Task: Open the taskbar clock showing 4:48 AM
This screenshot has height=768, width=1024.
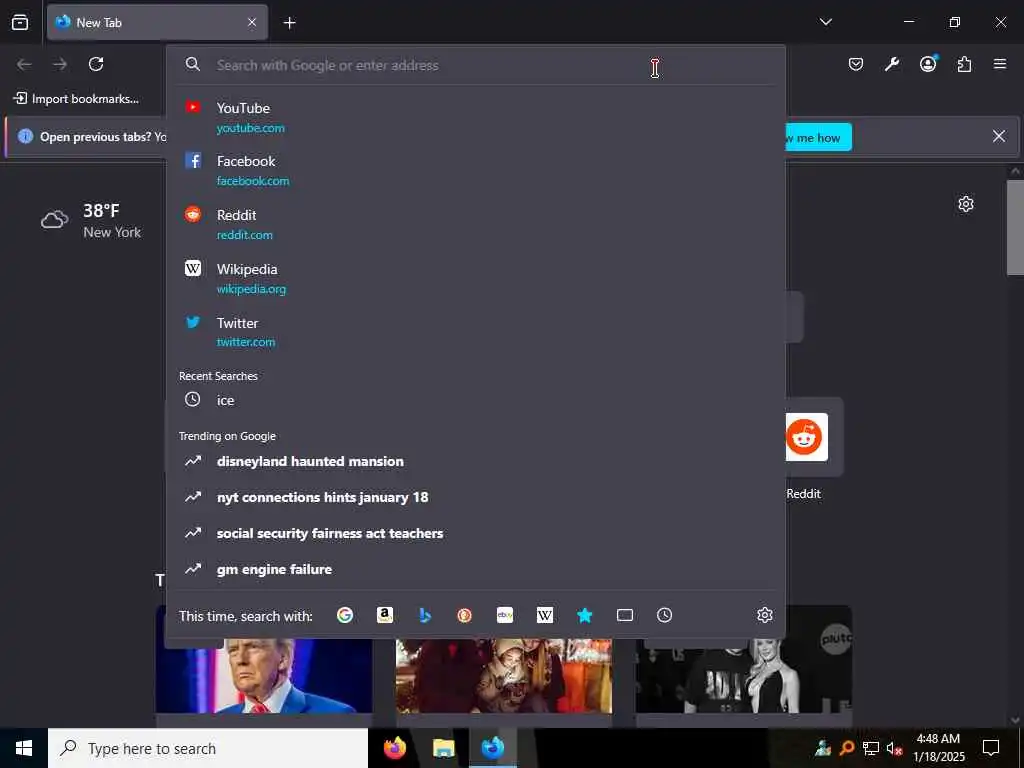Action: pos(938,748)
